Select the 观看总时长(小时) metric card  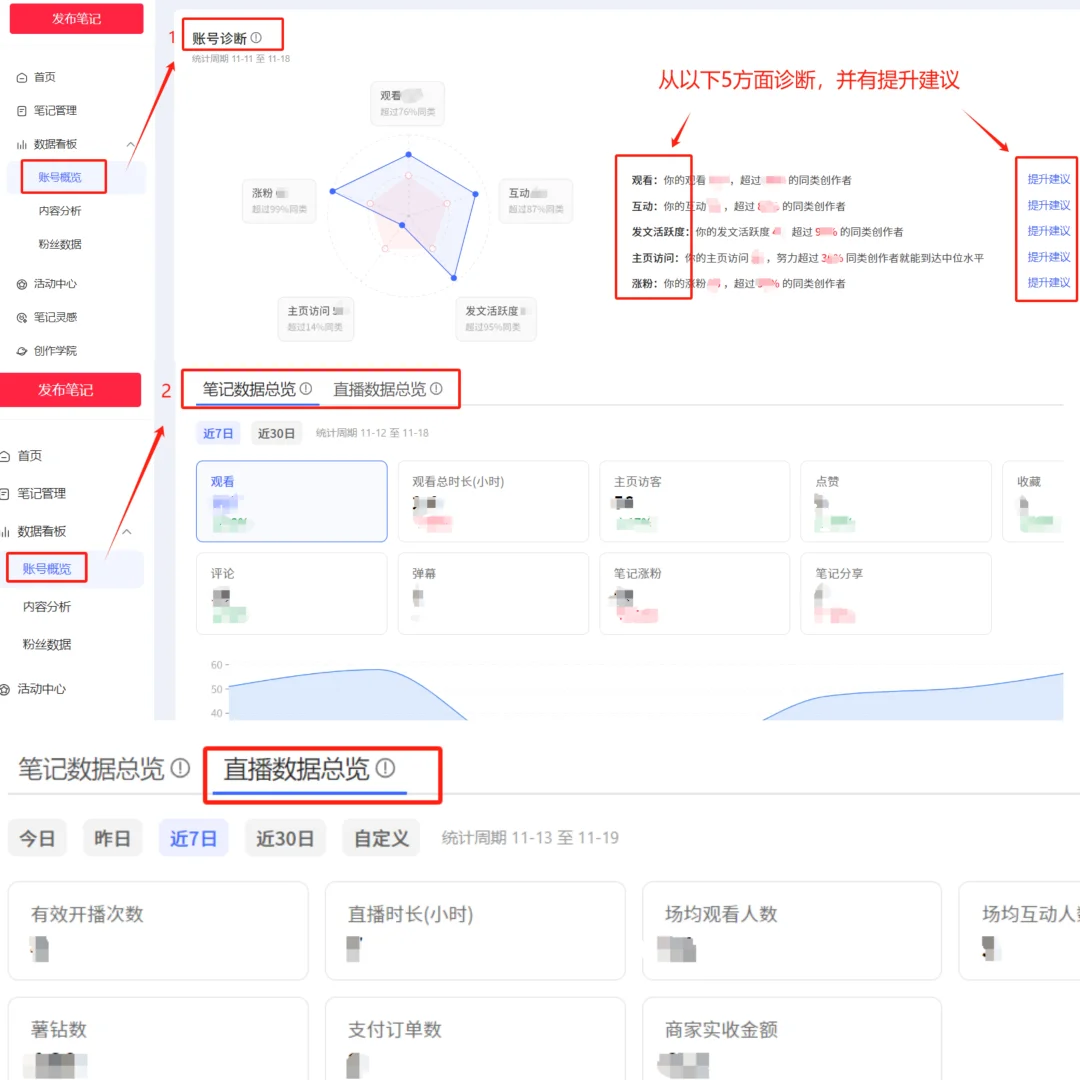[x=493, y=501]
